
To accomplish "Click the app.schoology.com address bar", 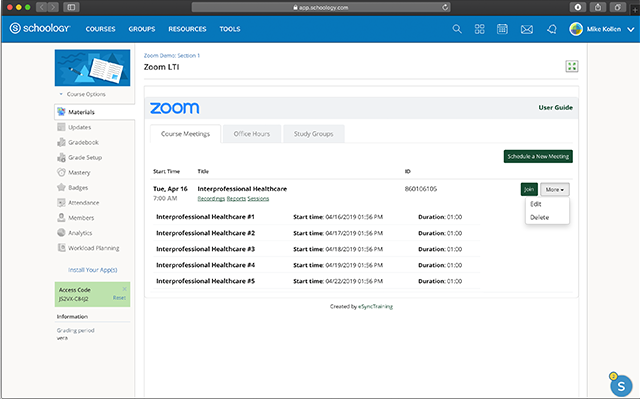I will click(321, 7).
